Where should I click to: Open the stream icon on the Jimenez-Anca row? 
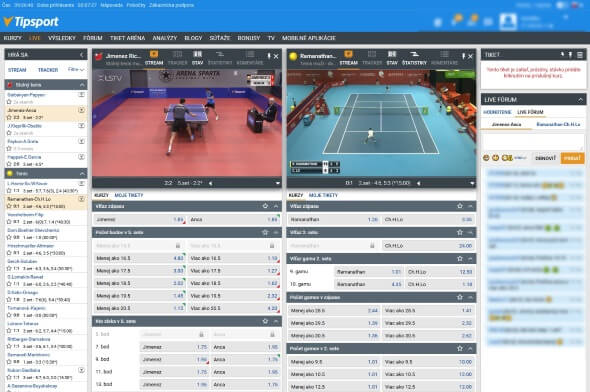pyautogui.click(x=81, y=110)
